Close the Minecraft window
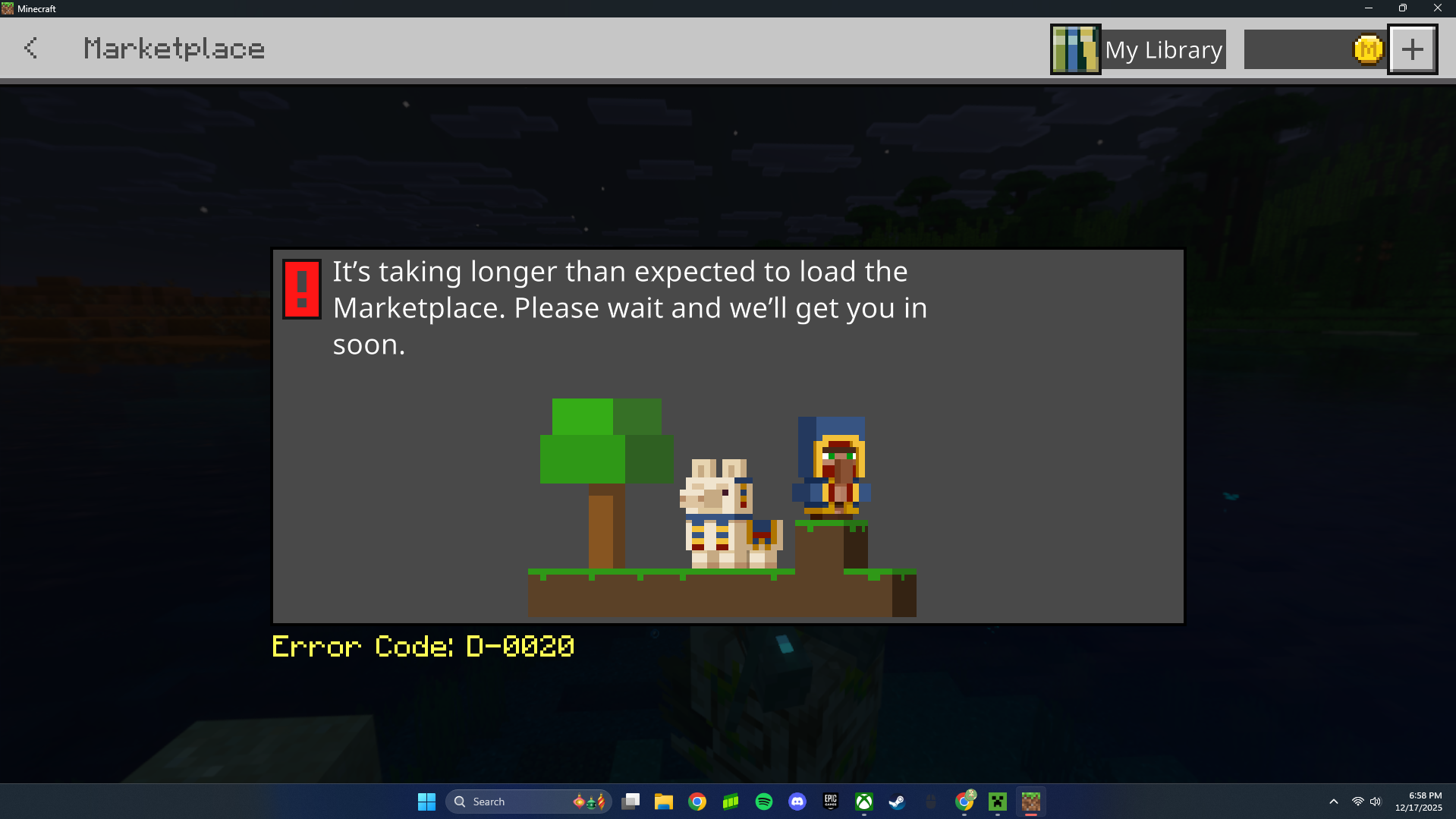 tap(1438, 8)
